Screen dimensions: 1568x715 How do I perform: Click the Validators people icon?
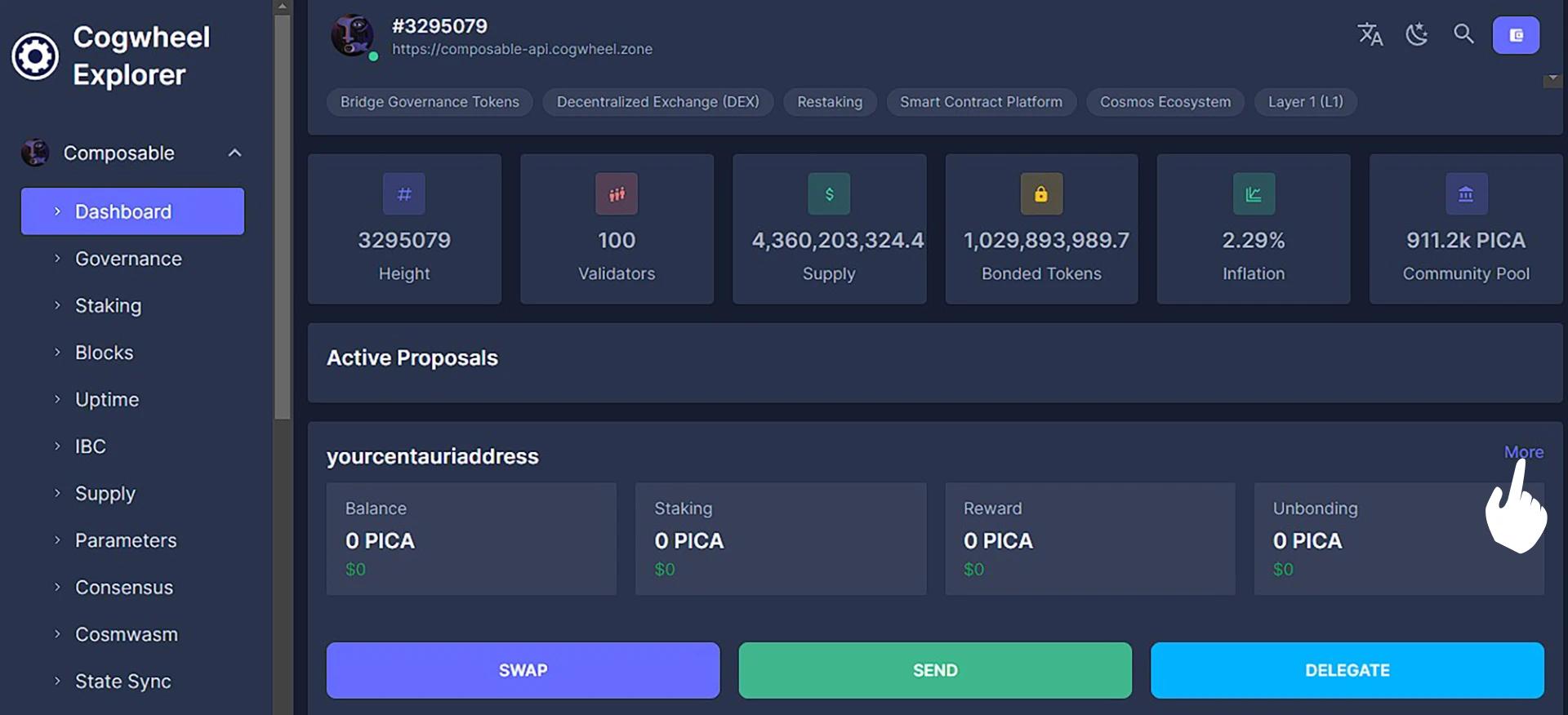[617, 194]
